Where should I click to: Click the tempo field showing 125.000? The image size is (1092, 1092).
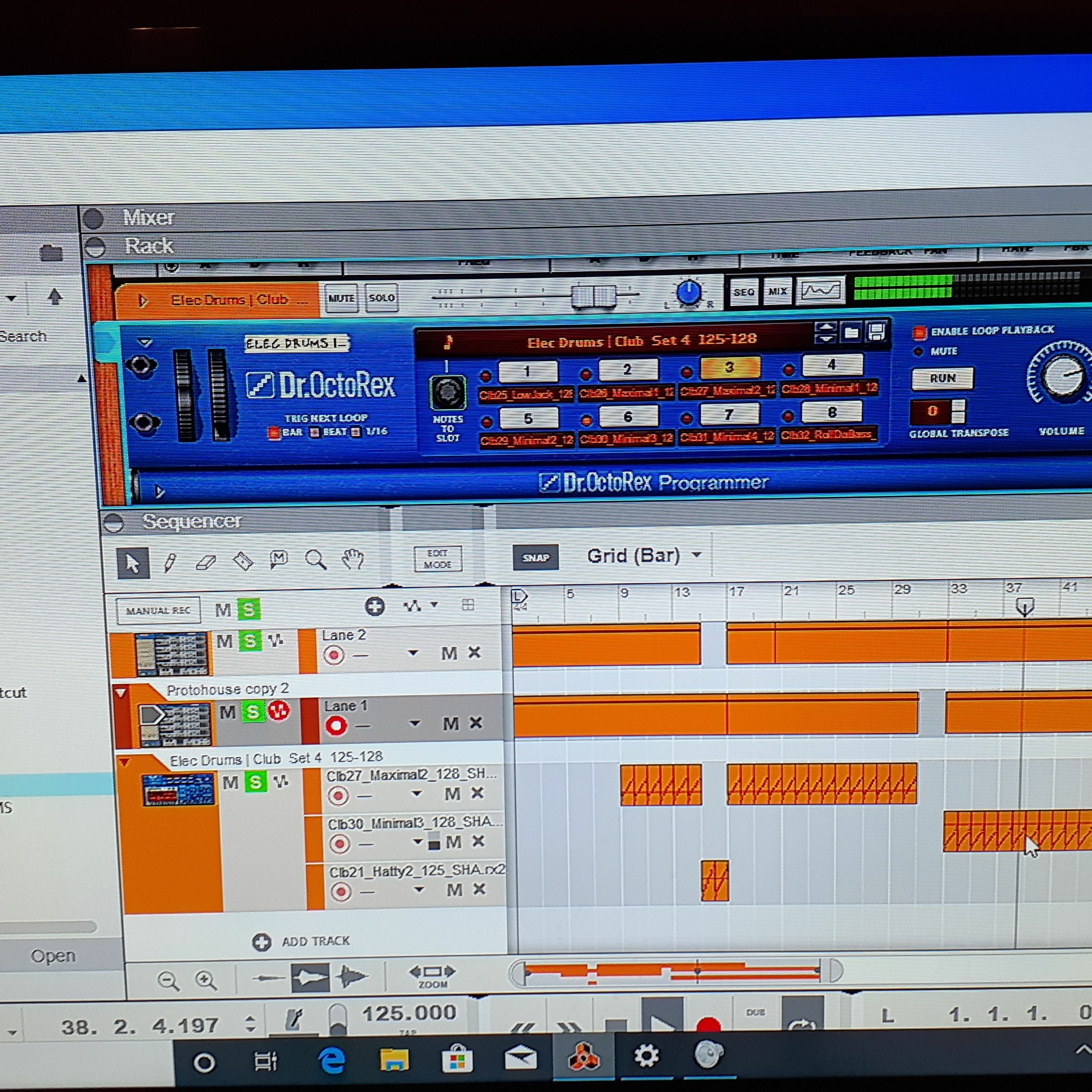click(409, 1013)
